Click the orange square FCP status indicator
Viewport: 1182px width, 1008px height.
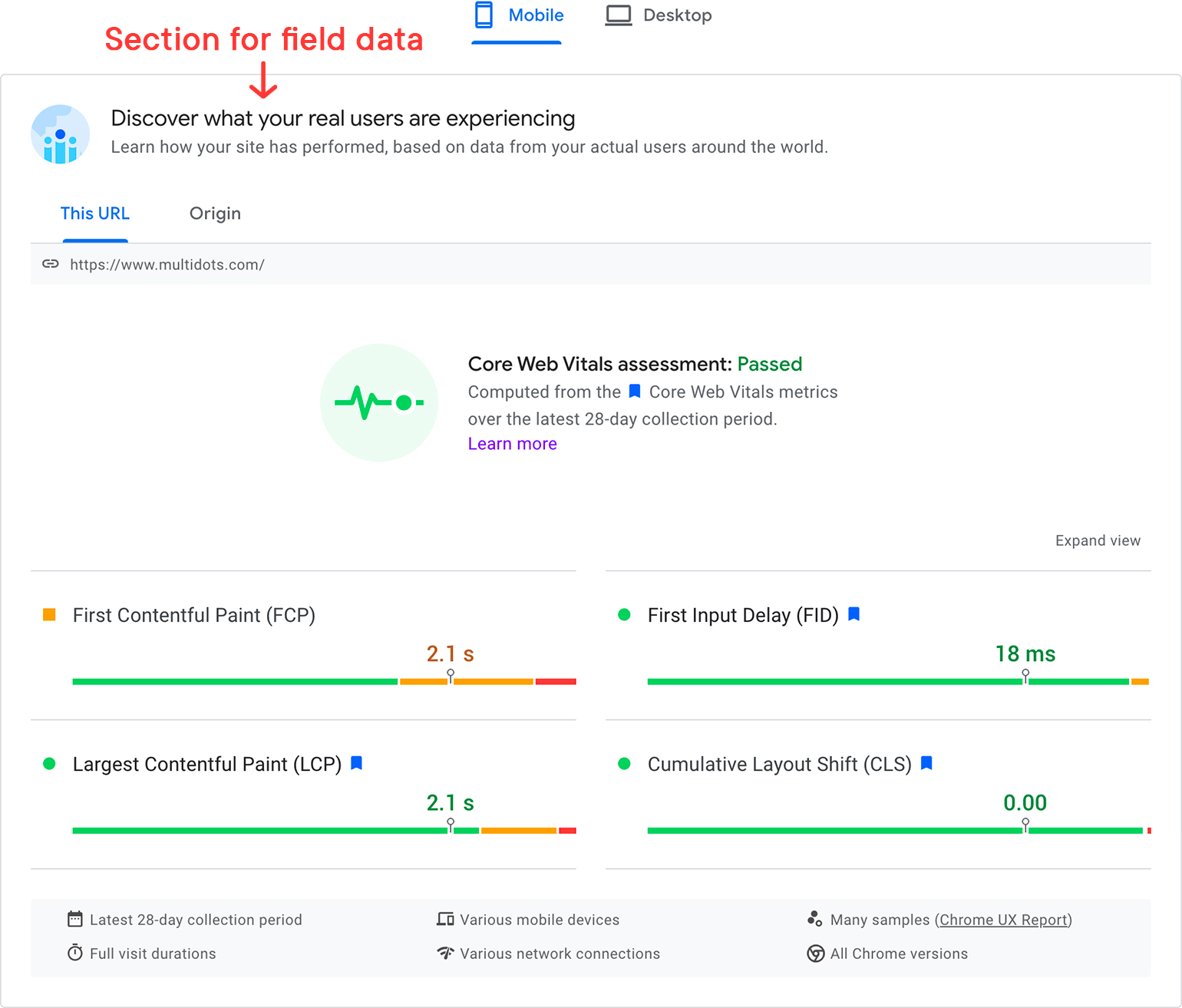49,615
